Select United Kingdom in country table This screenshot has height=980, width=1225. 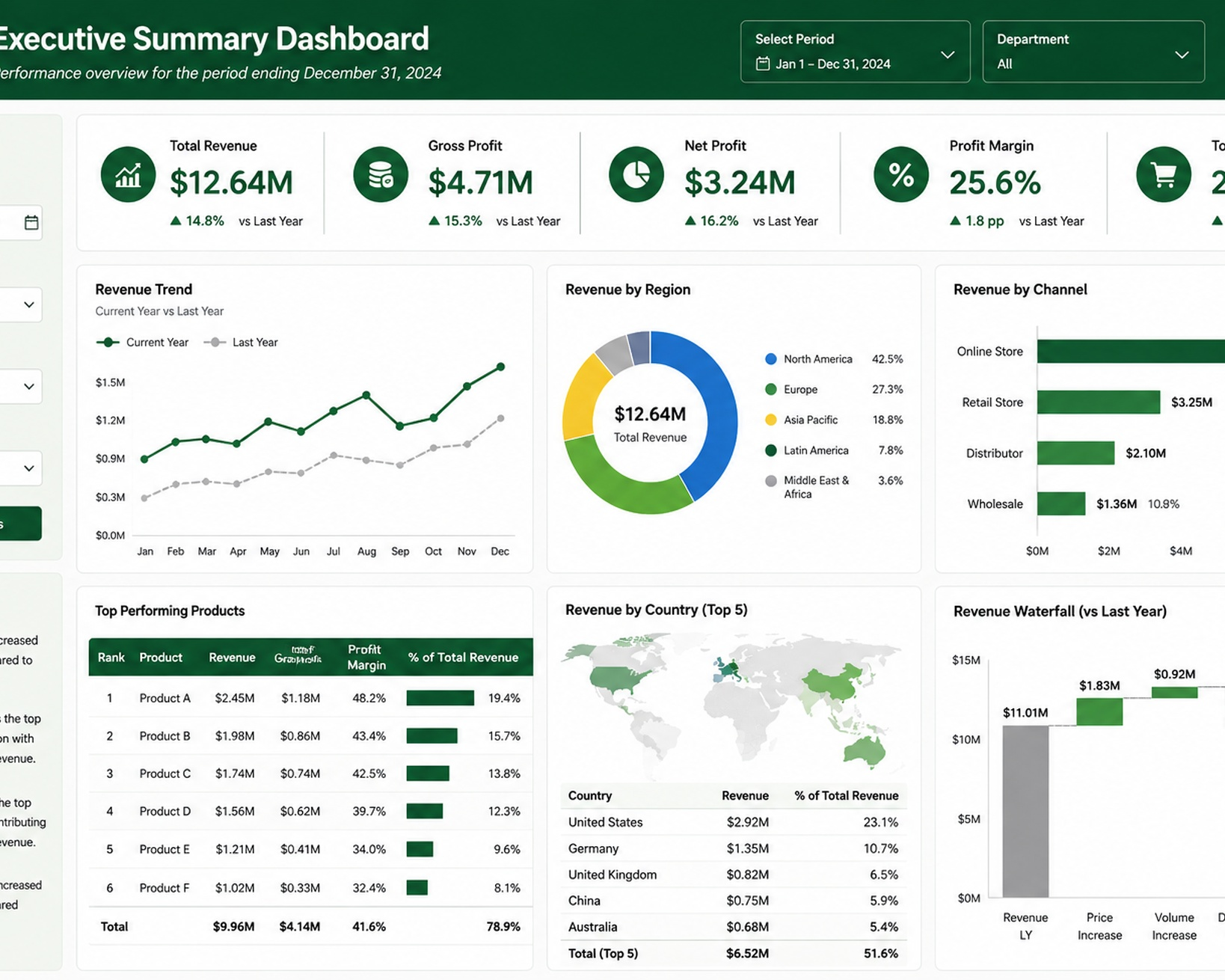[x=612, y=875]
